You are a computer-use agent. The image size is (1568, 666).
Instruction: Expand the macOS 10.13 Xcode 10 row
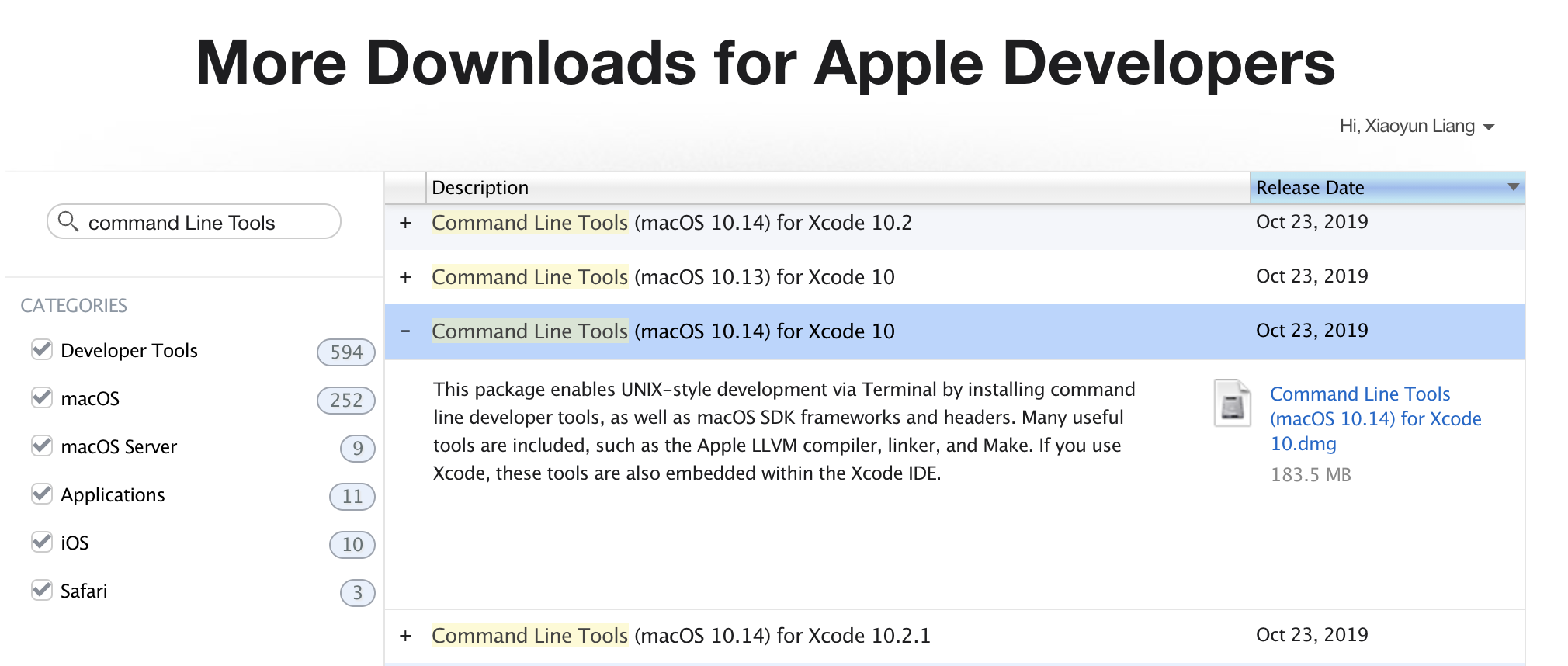pyautogui.click(x=405, y=277)
